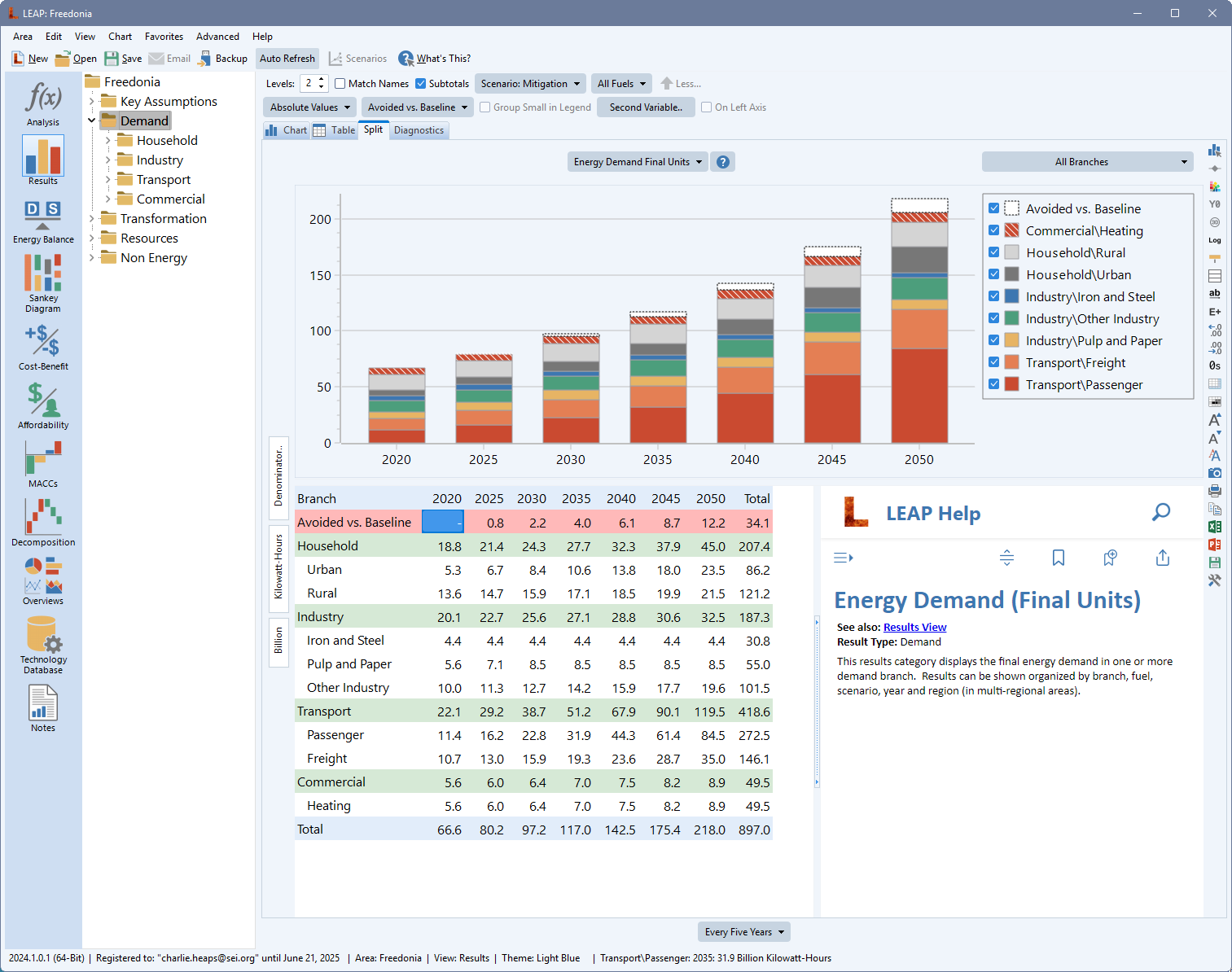Toggle Avoided vs. Baseline legend checkbox
1232x972 pixels.
point(994,208)
